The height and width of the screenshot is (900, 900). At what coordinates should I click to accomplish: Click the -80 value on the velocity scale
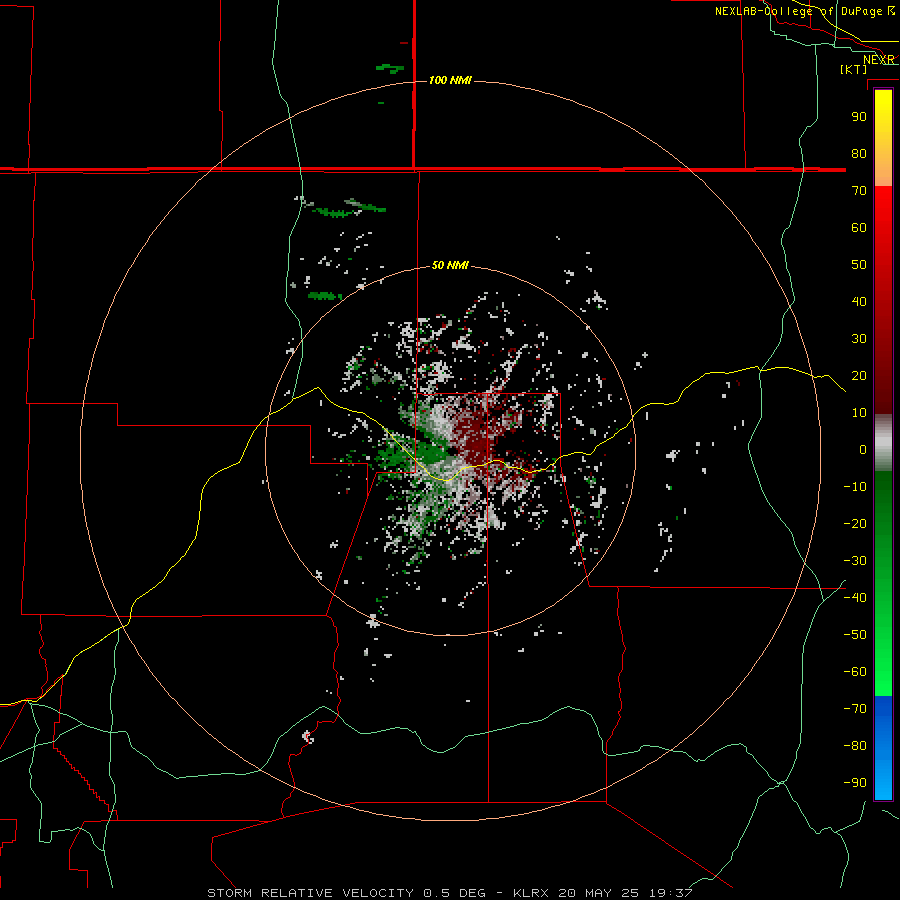855,746
